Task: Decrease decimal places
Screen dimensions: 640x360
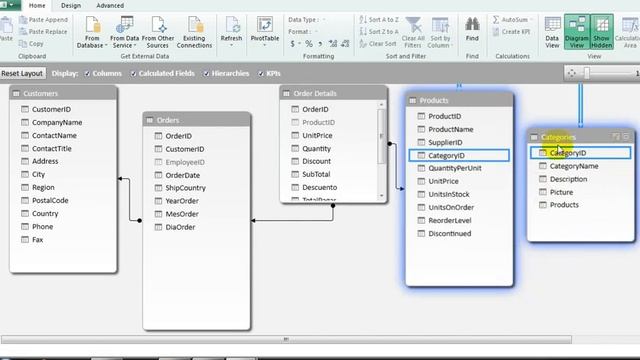Action: point(345,44)
